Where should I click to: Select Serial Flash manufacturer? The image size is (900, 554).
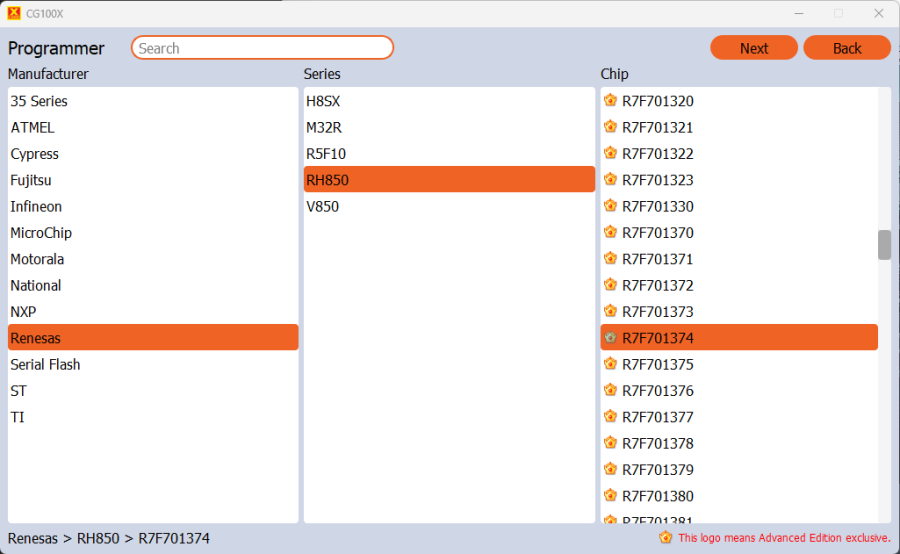point(45,365)
